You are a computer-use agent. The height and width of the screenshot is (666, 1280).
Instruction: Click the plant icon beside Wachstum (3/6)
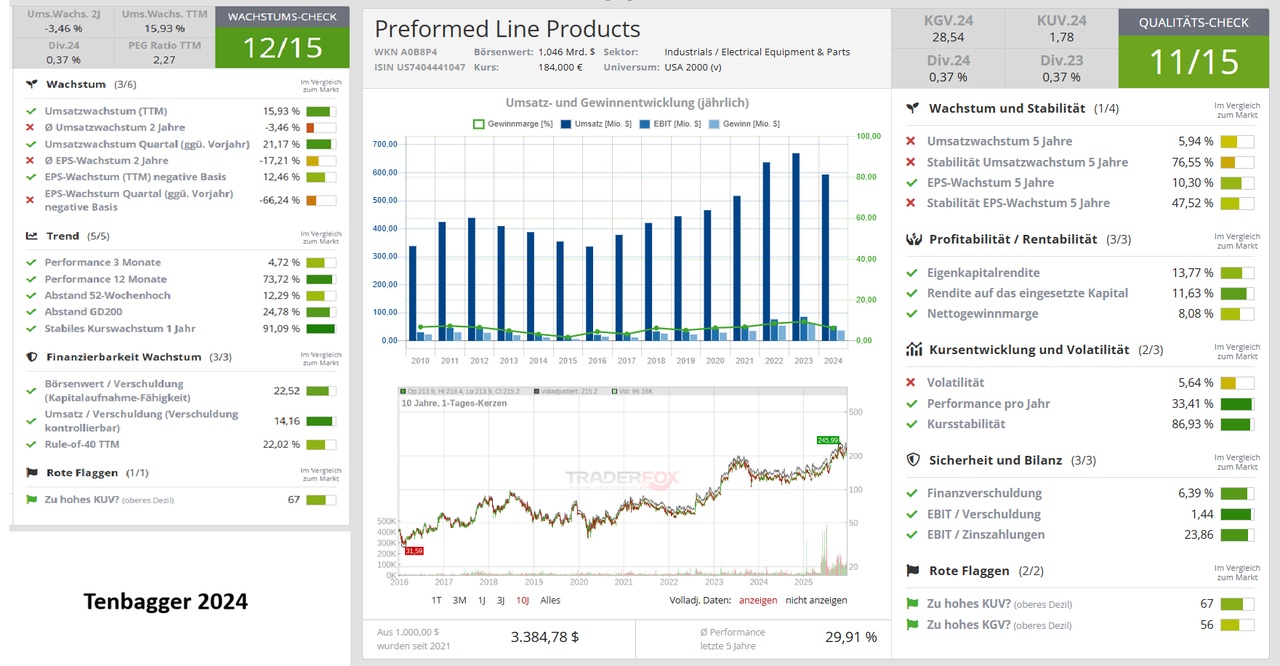(32, 85)
